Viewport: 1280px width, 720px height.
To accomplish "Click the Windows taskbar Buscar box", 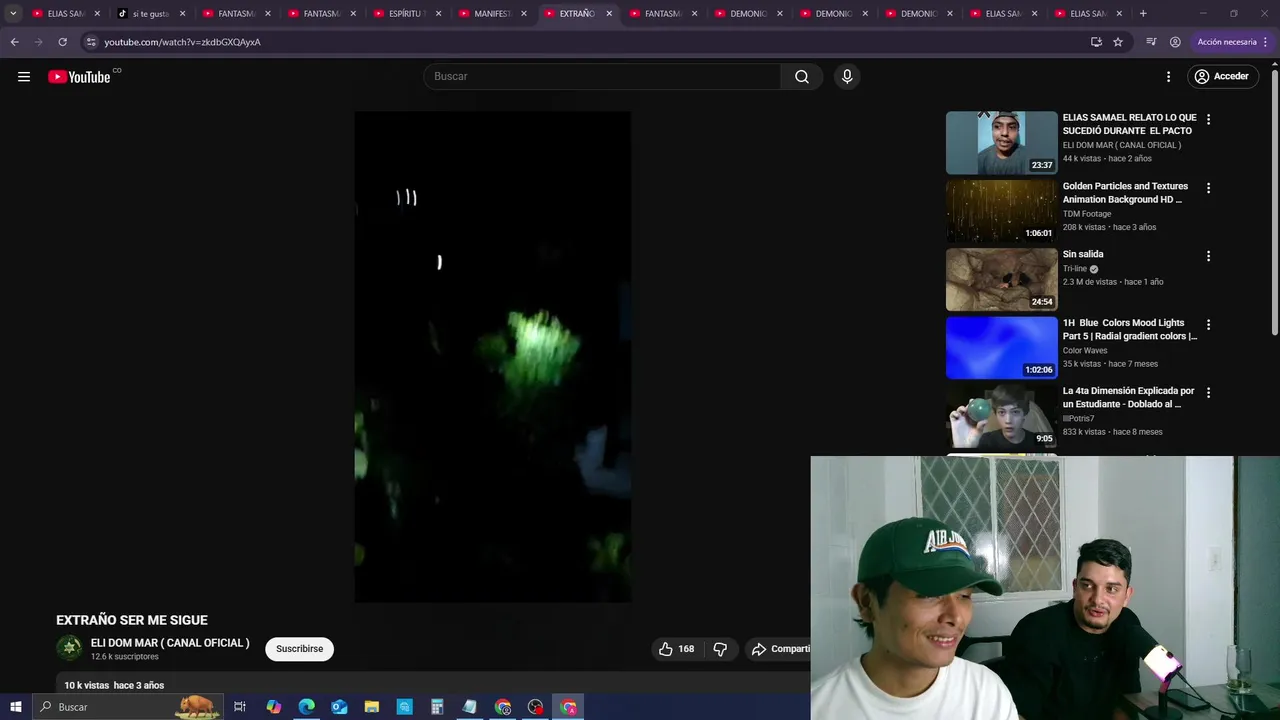I will click(127, 707).
